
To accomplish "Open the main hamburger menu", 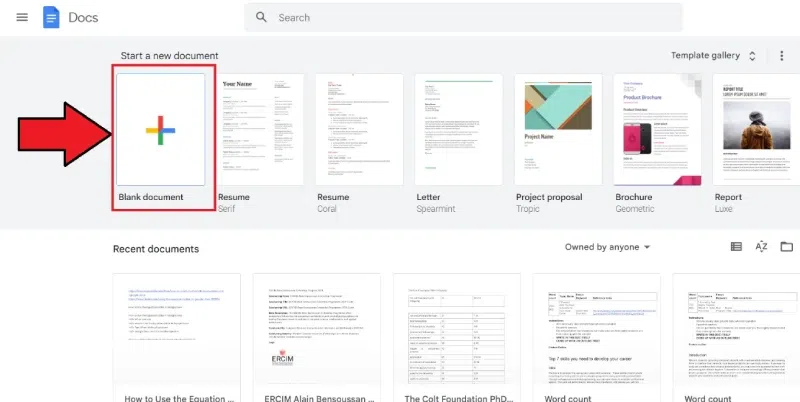I will click(22, 17).
